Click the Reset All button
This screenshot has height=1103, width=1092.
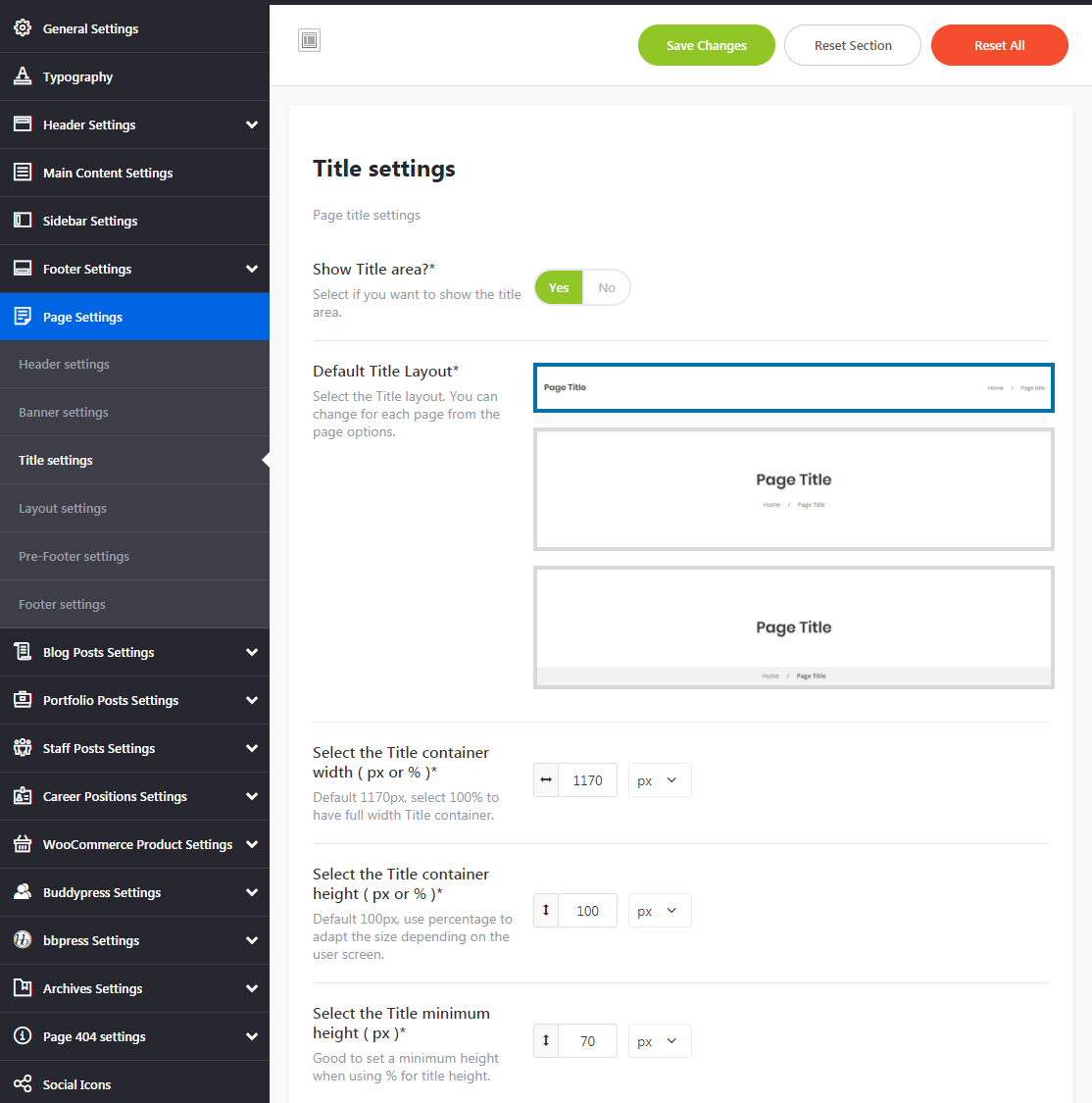[999, 46]
